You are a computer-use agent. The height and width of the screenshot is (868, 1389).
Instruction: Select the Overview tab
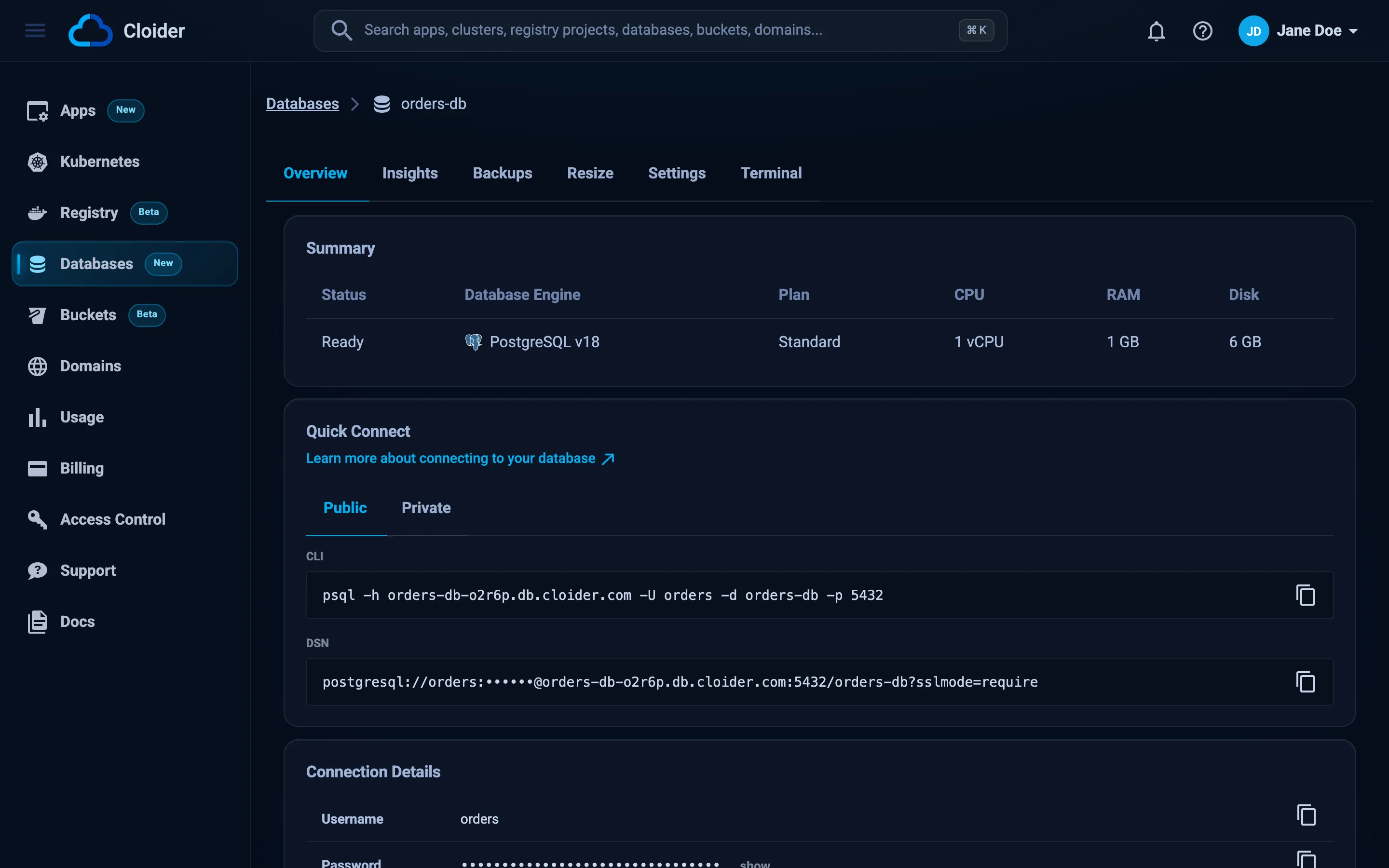[315, 173]
